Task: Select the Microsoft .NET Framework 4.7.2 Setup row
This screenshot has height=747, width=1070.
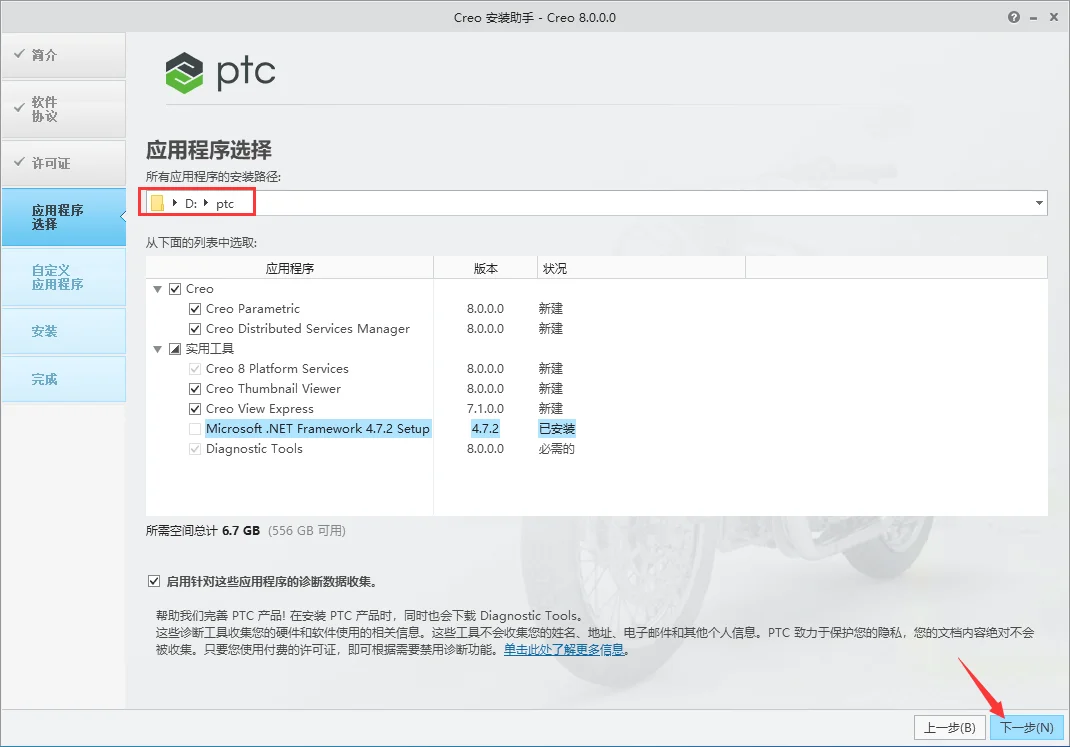Action: (x=318, y=428)
